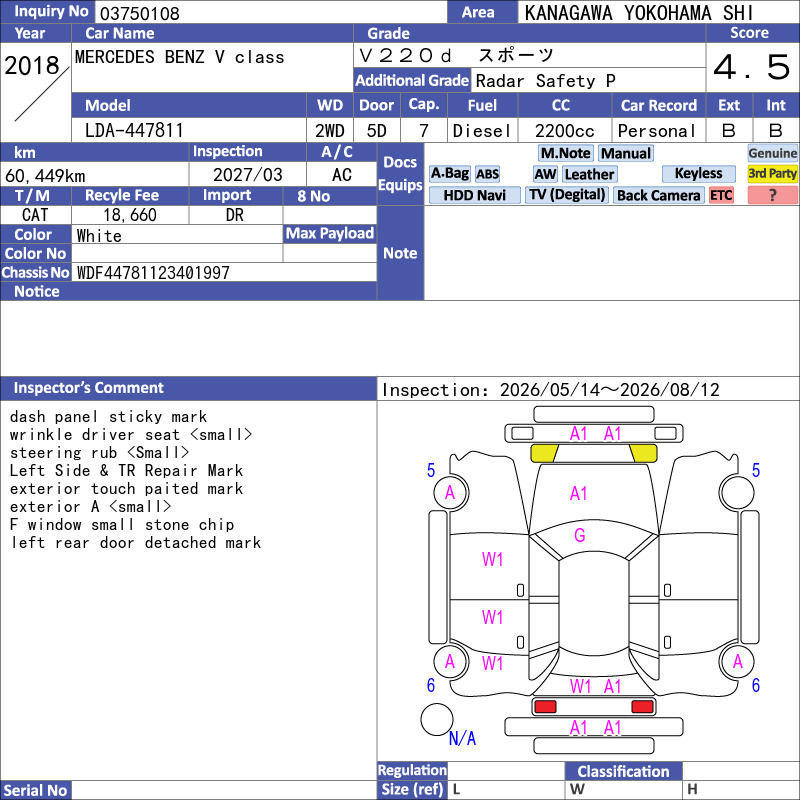Select the Personal car record value
This screenshot has height=800, width=800.
click(657, 131)
